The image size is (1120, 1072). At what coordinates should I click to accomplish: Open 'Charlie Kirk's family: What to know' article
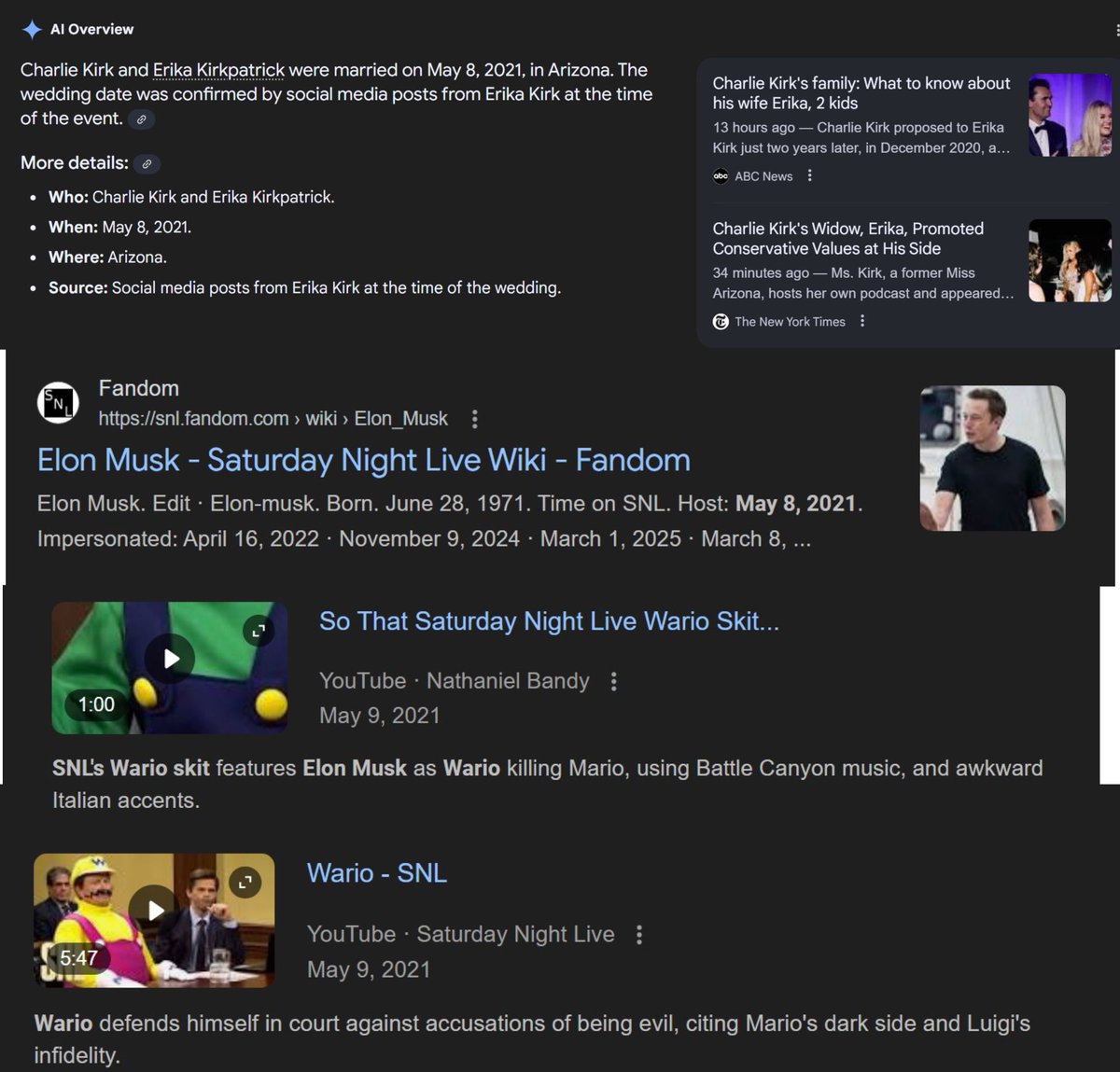[861, 93]
